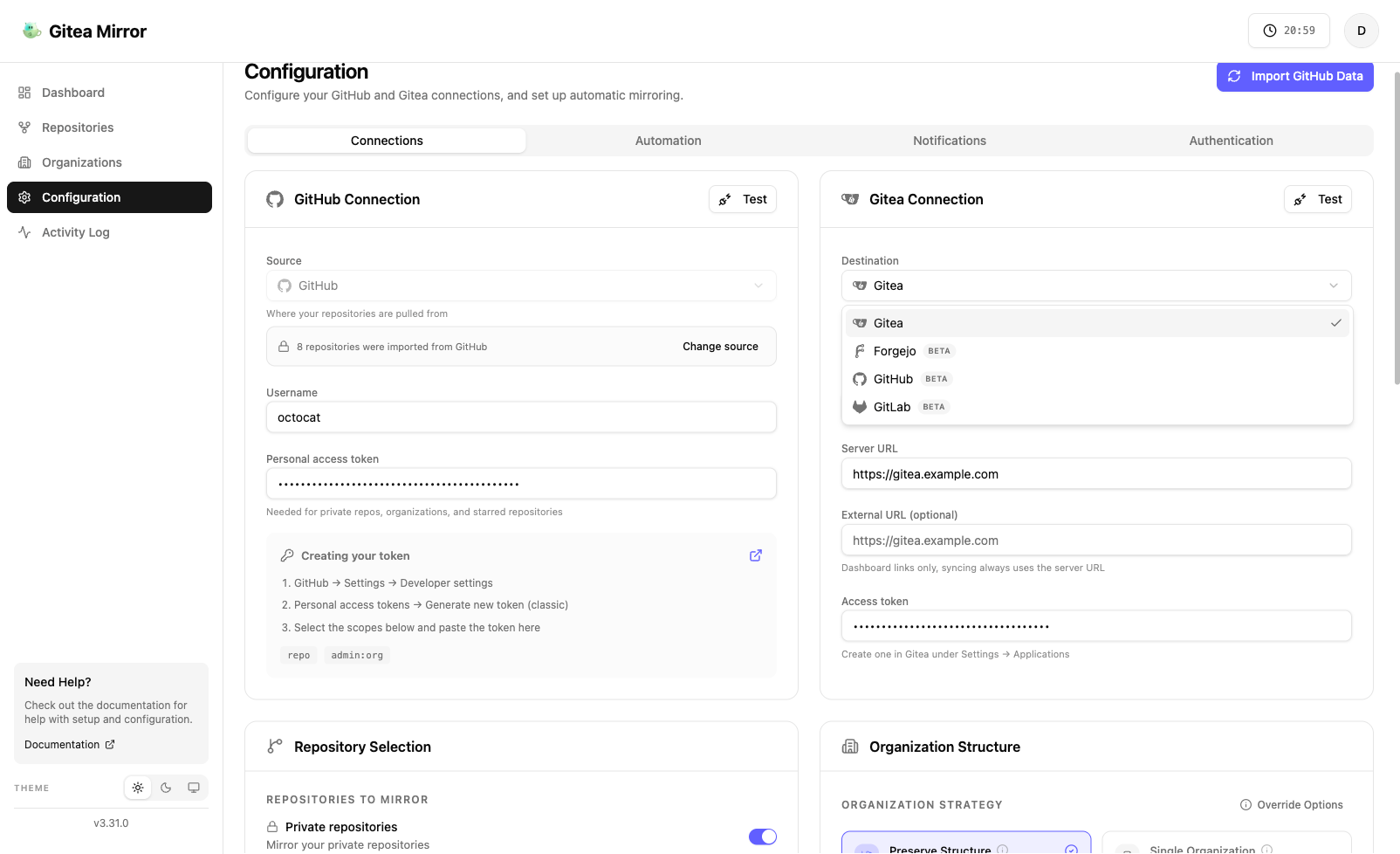Click the Gitea Mirror title text
This screenshot has width=1400, height=854.
98,31
